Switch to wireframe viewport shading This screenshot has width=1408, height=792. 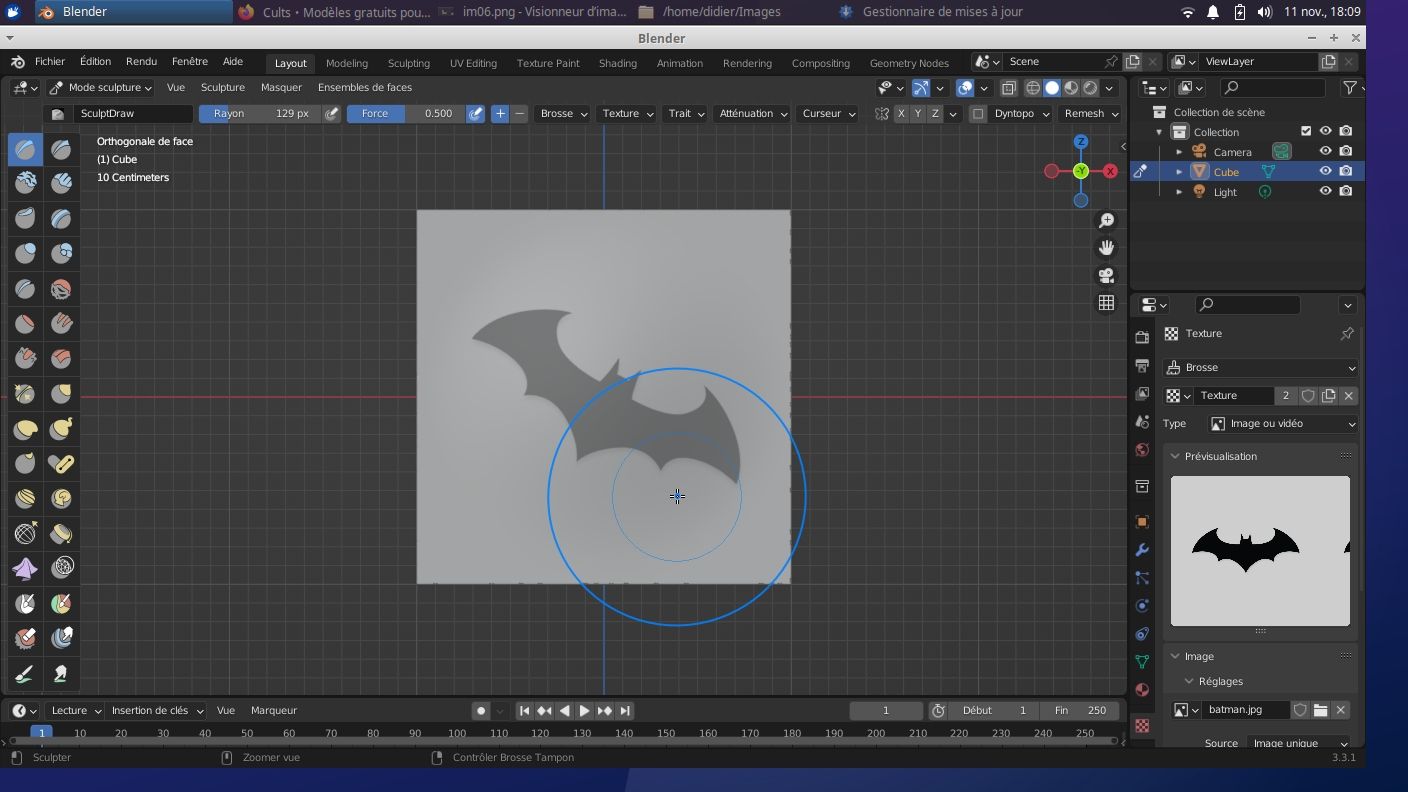tap(1033, 88)
